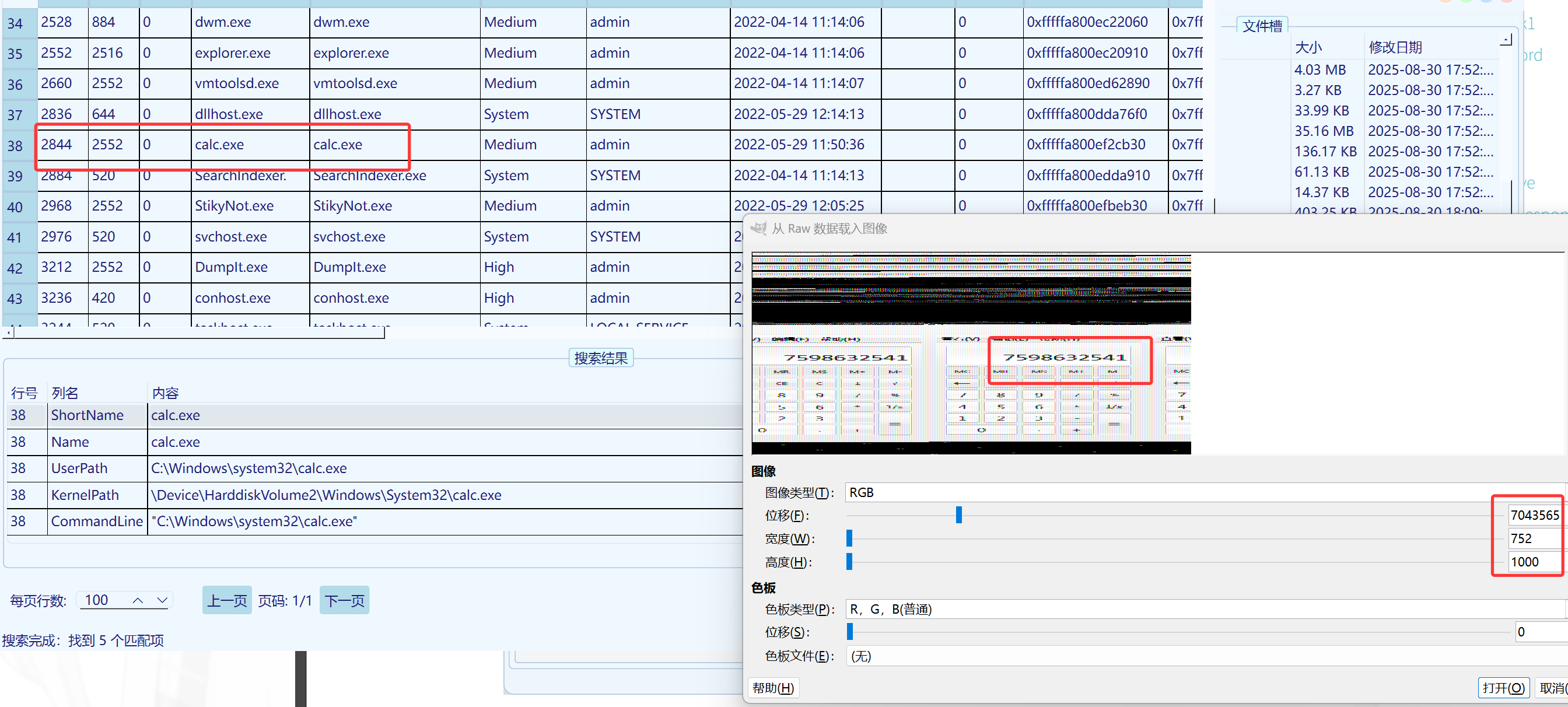Click the 宽度(W) width slider handle
This screenshot has width=1568, height=707.
pos(849,538)
